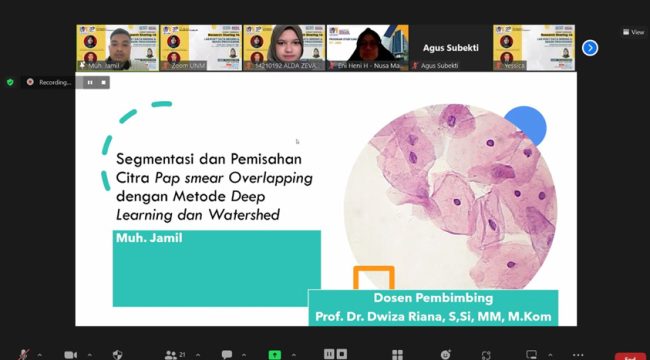Open the Participants panel icon

pos(170,355)
